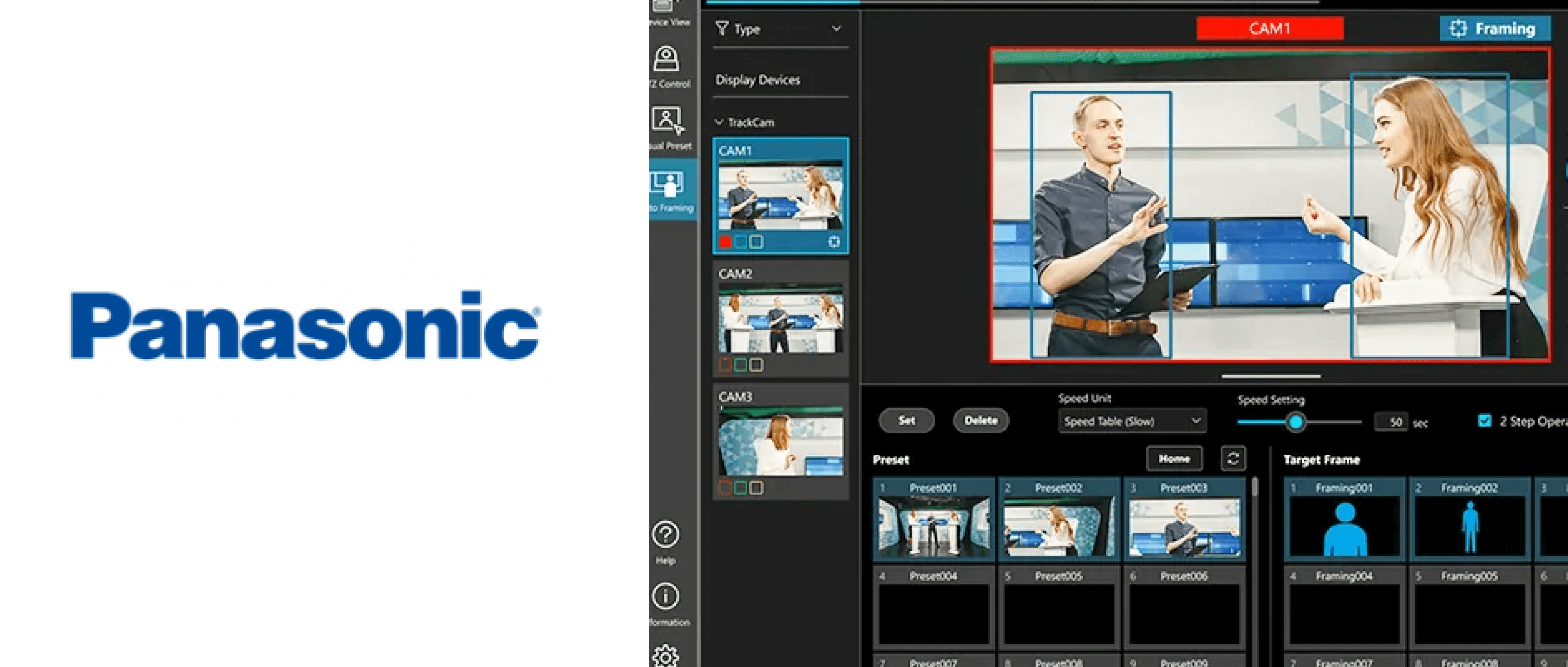Click the speed value field showing 50
The height and width of the screenshot is (667, 1568).
[x=1392, y=422]
